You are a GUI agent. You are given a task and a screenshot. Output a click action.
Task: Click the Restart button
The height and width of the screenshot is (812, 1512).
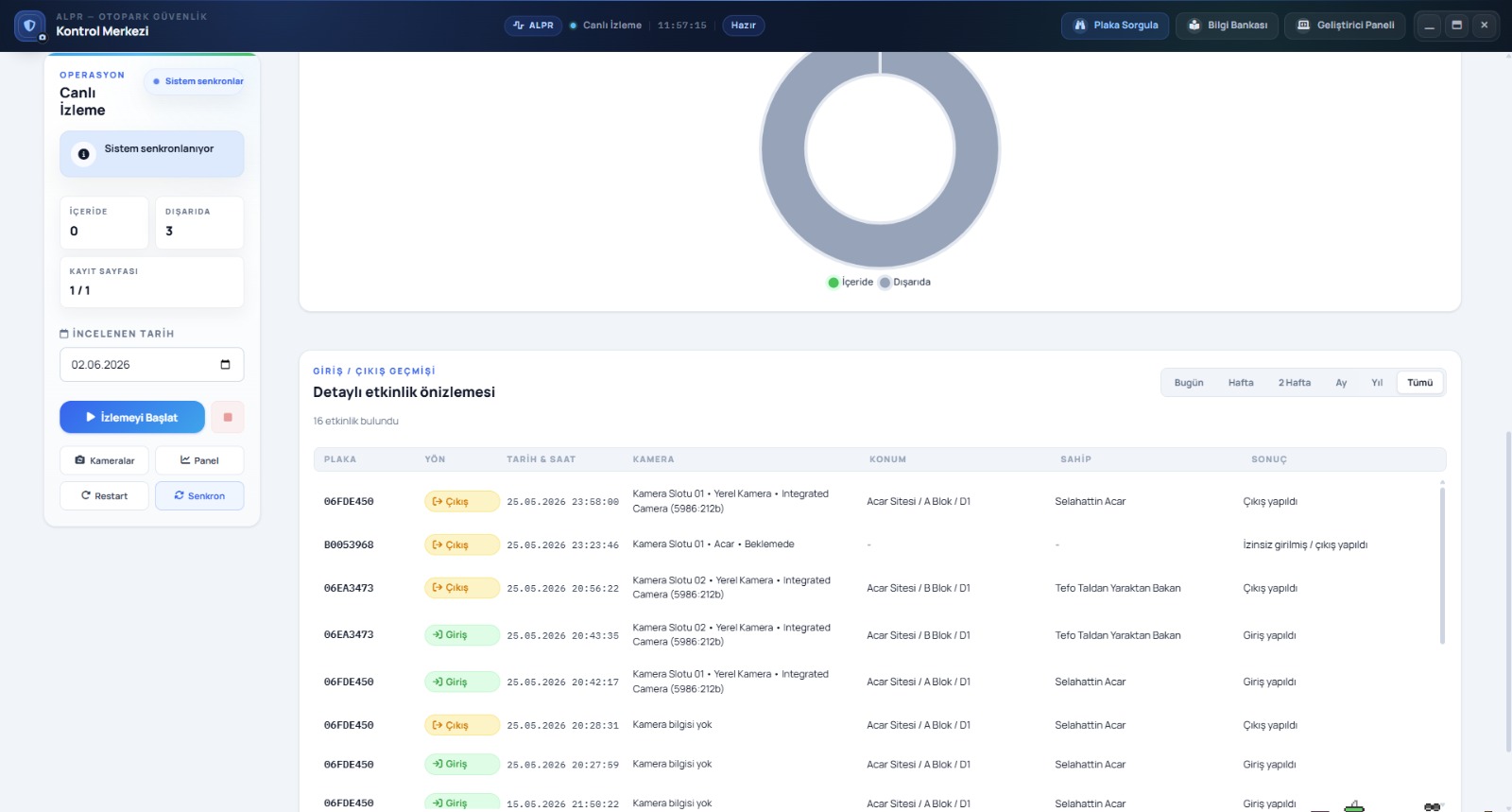(x=104, y=495)
